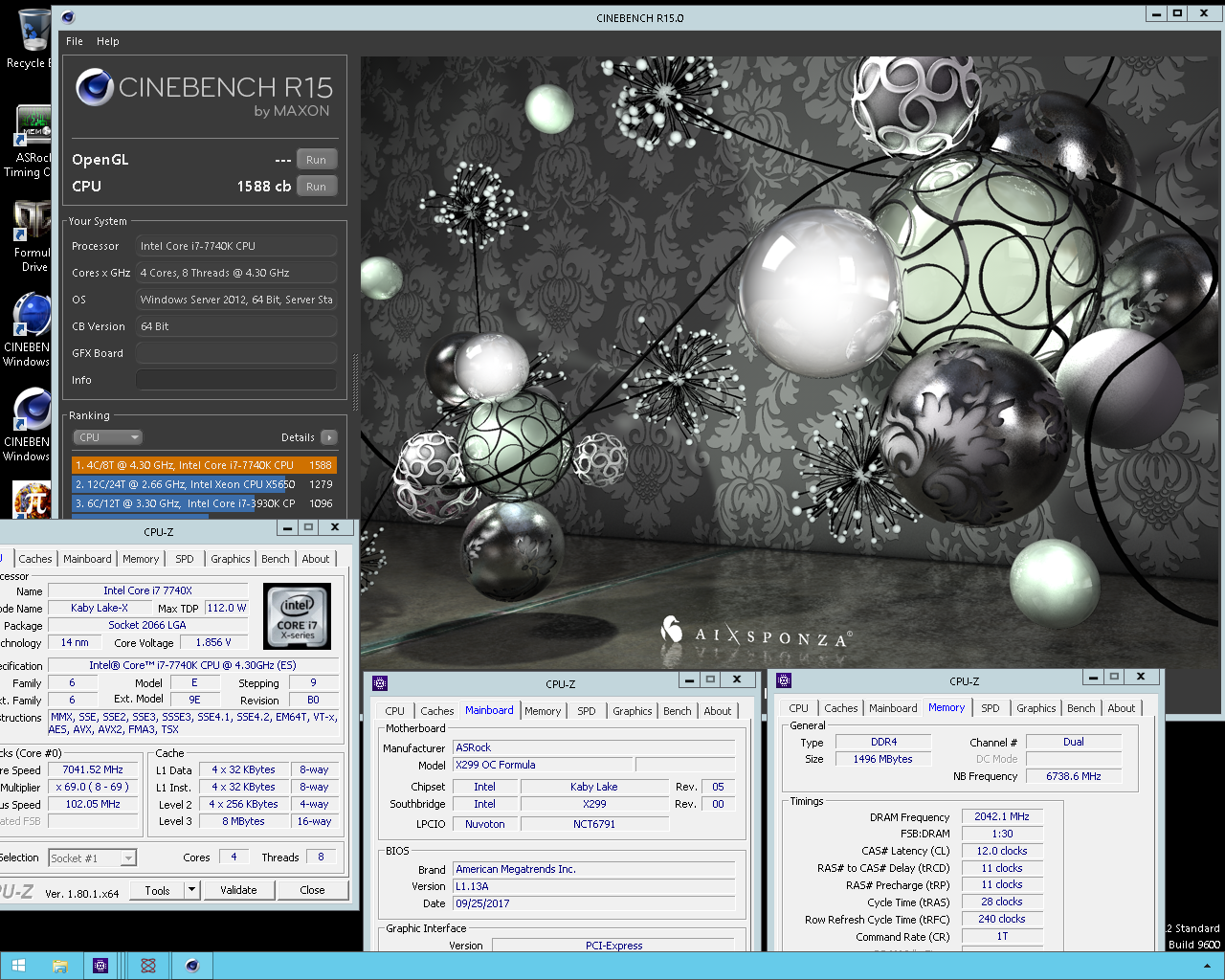
Task: Open Caches tab in the CPU-Z processor window
Action: [x=35, y=559]
